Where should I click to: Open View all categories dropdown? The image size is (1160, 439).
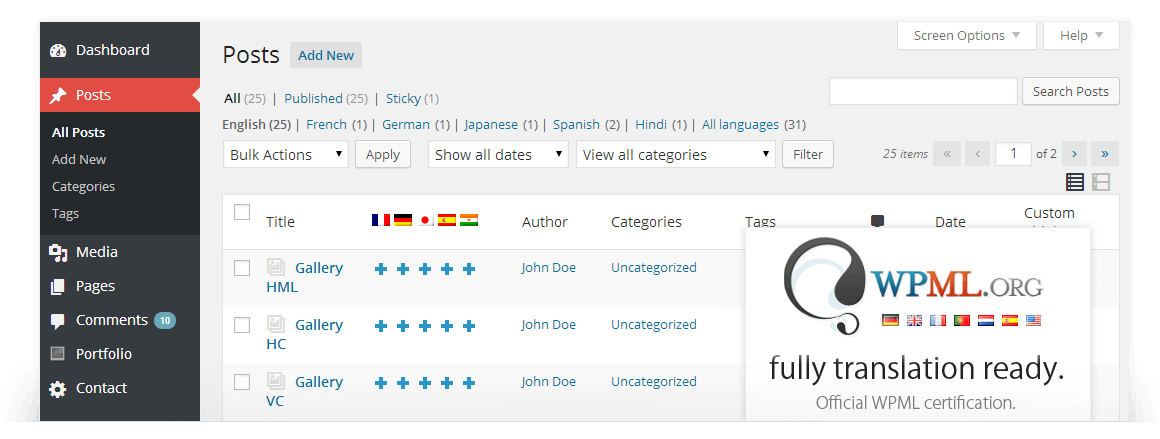point(675,155)
